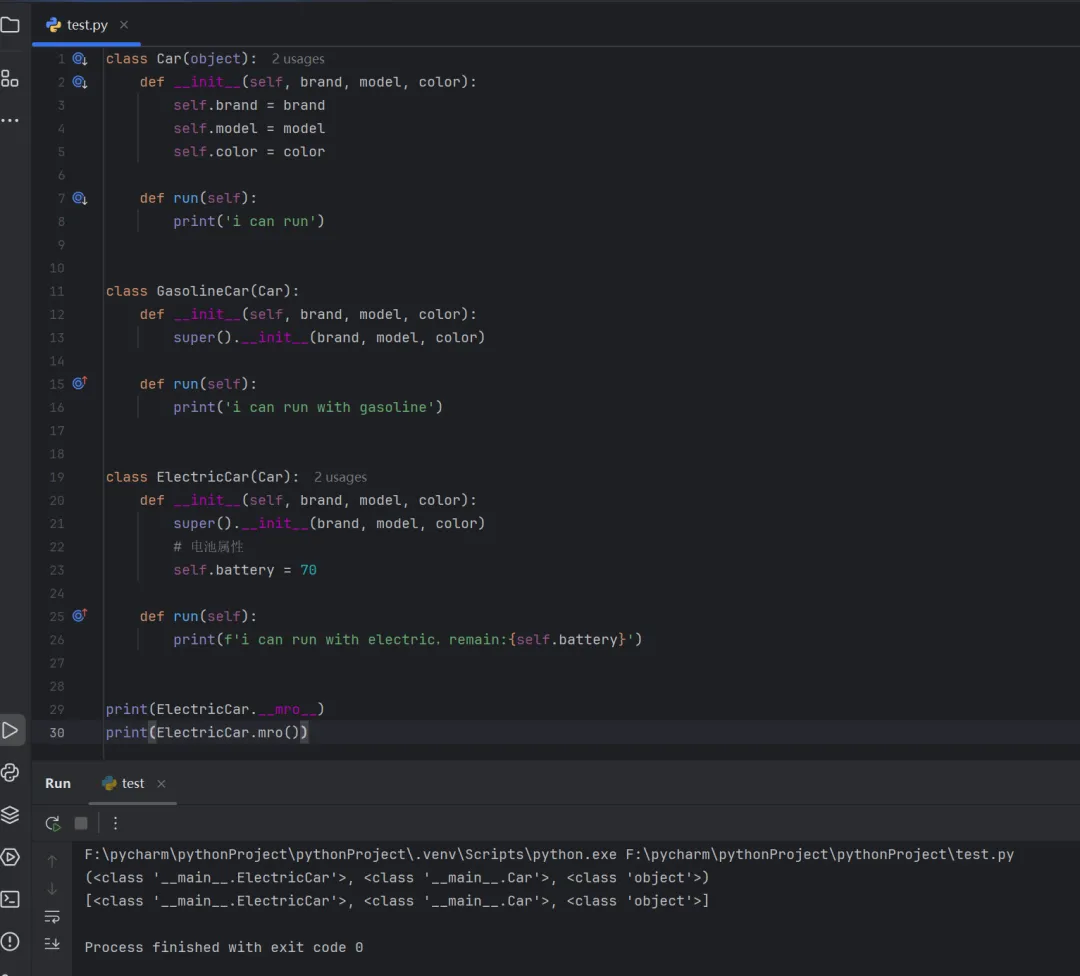Click the Stop process button
Screen dimensions: 1080x976
click(81, 823)
